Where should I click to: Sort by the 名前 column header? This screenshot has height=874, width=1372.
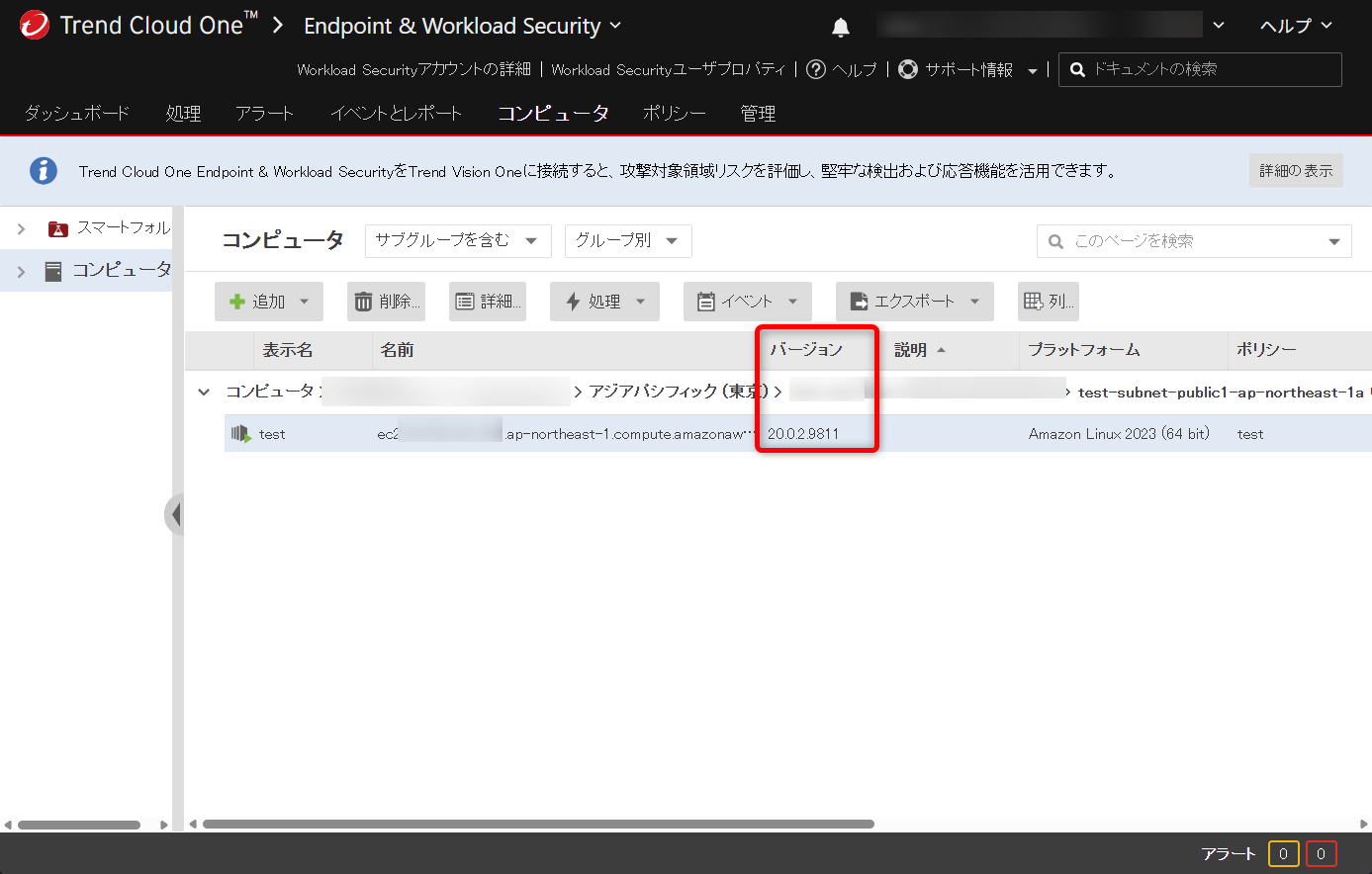coord(397,350)
